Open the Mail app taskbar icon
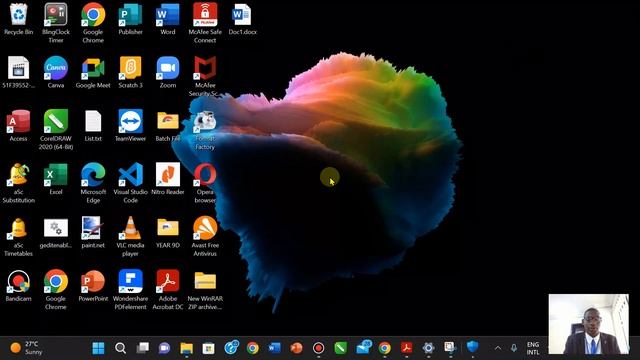 (x=363, y=347)
